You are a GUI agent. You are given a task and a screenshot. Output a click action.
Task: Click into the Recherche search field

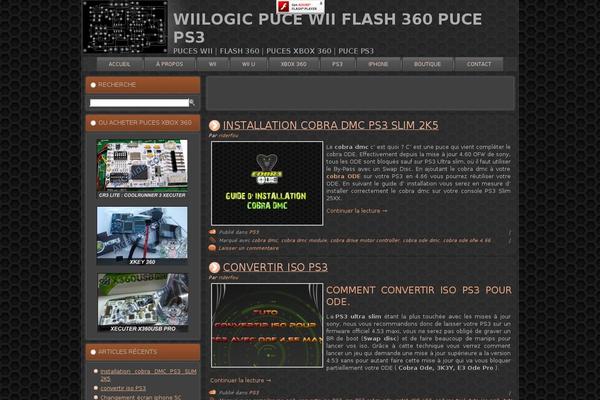point(139,103)
